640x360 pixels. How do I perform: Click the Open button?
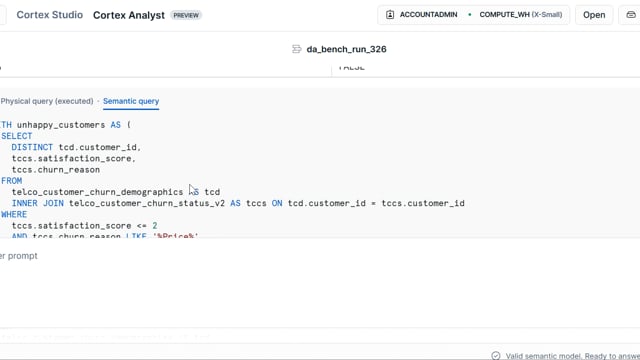click(x=594, y=15)
